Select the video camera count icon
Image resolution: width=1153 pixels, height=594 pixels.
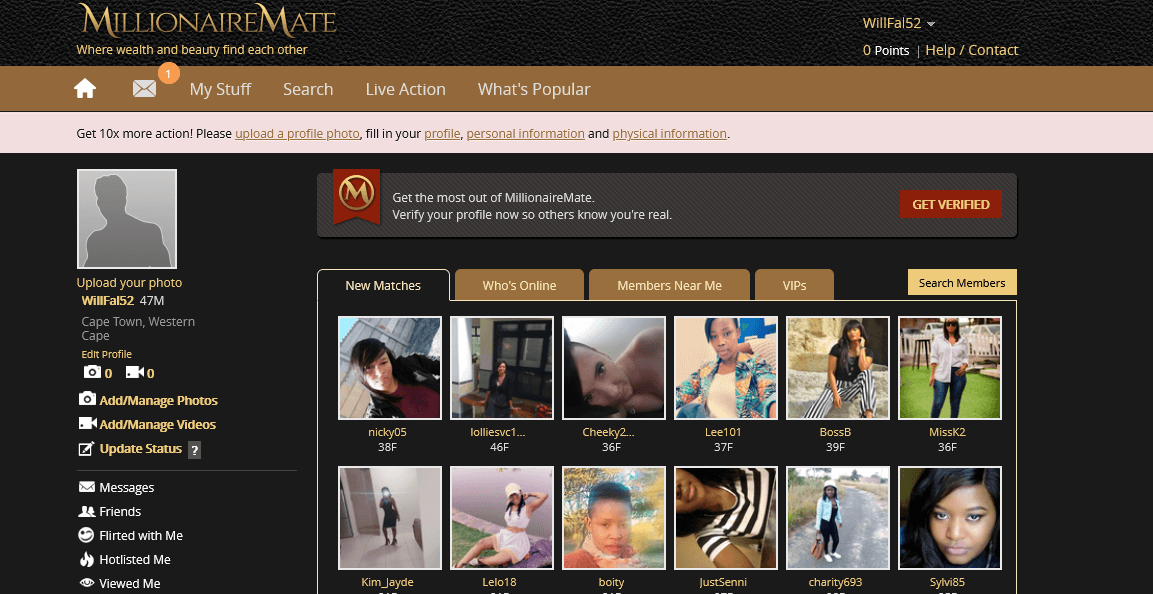(x=135, y=373)
